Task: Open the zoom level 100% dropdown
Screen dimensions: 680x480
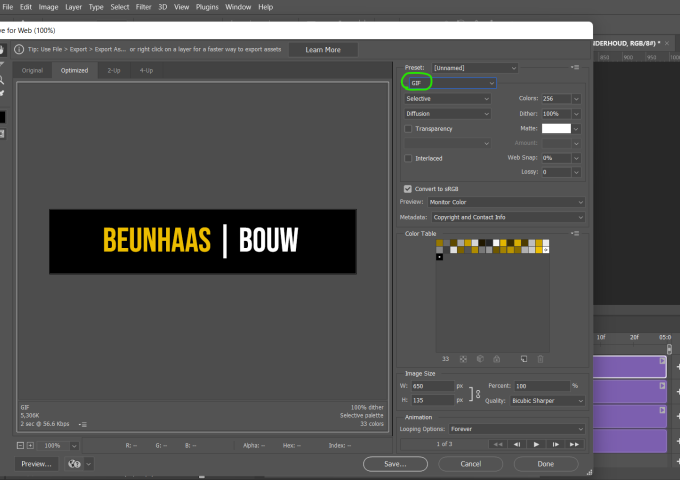Action: (74, 446)
